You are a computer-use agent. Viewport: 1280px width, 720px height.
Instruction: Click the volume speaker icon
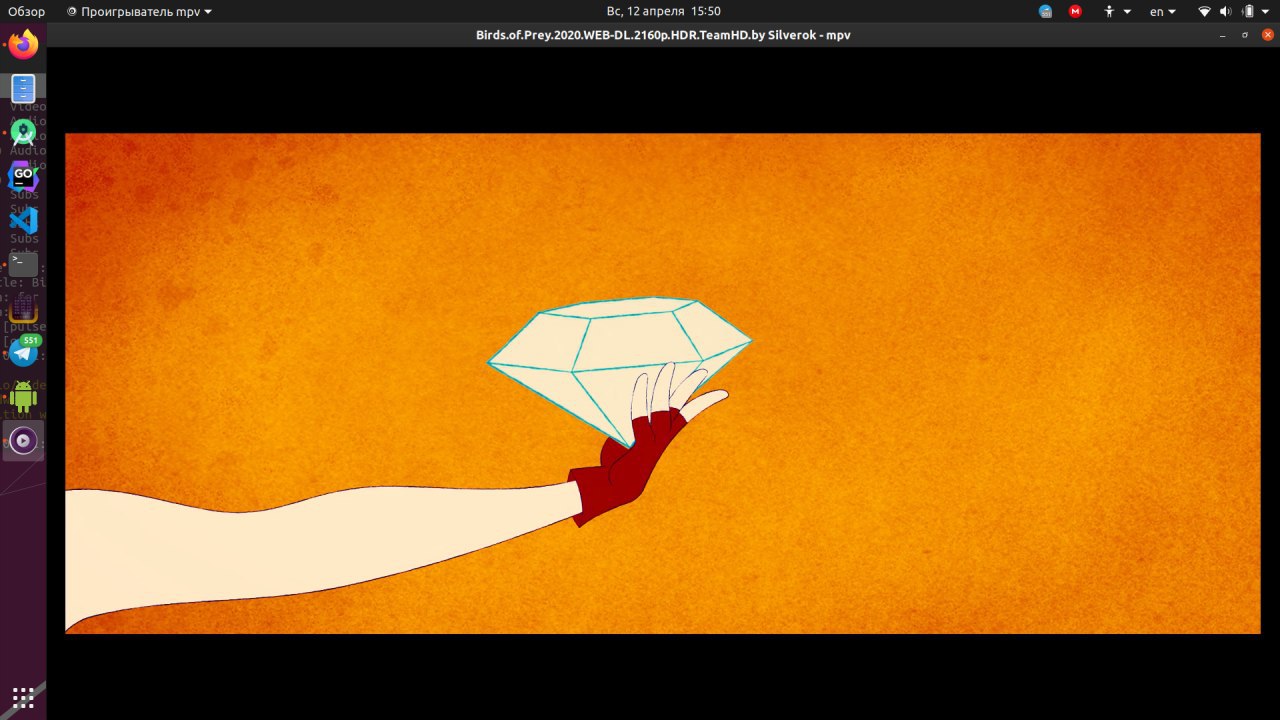1225,11
